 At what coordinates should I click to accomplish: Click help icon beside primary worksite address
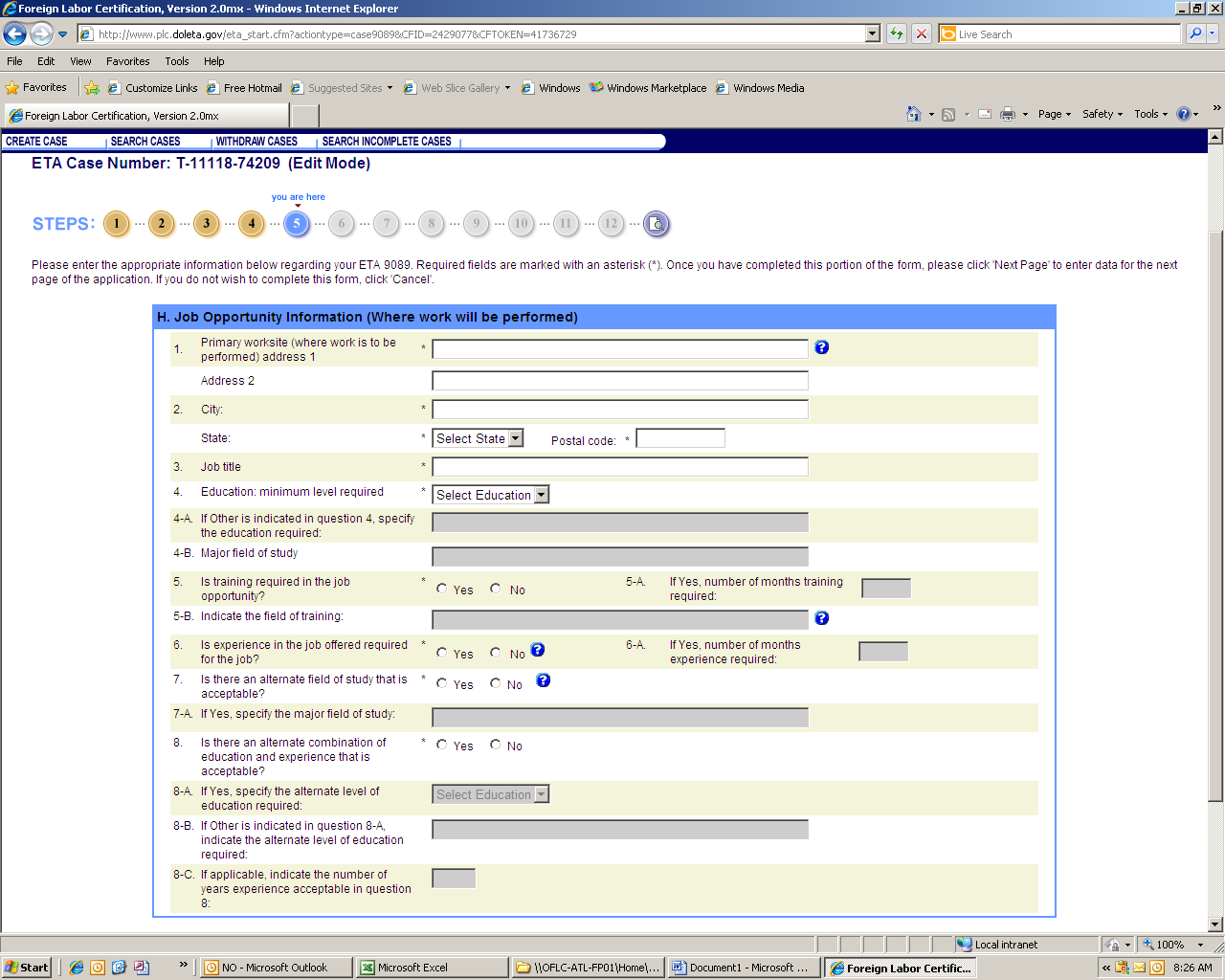821,347
